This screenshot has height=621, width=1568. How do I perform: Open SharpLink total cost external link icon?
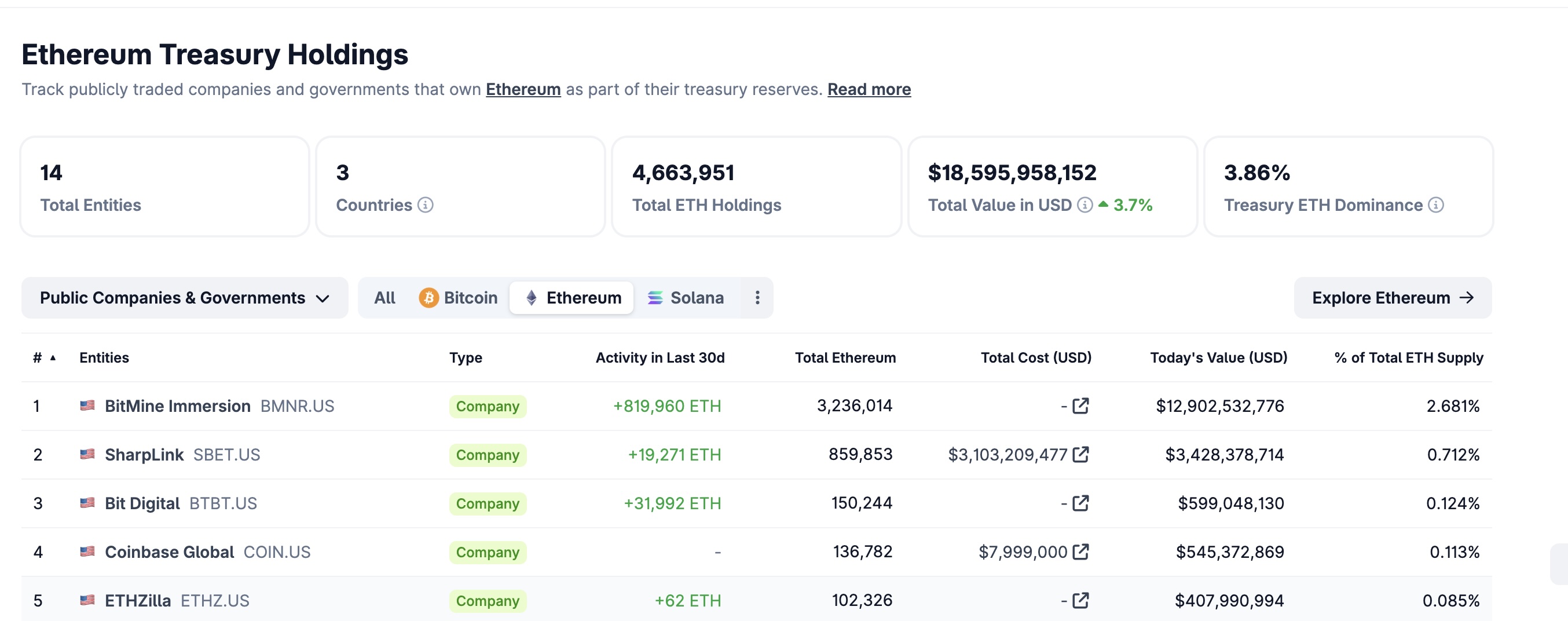point(1080,454)
